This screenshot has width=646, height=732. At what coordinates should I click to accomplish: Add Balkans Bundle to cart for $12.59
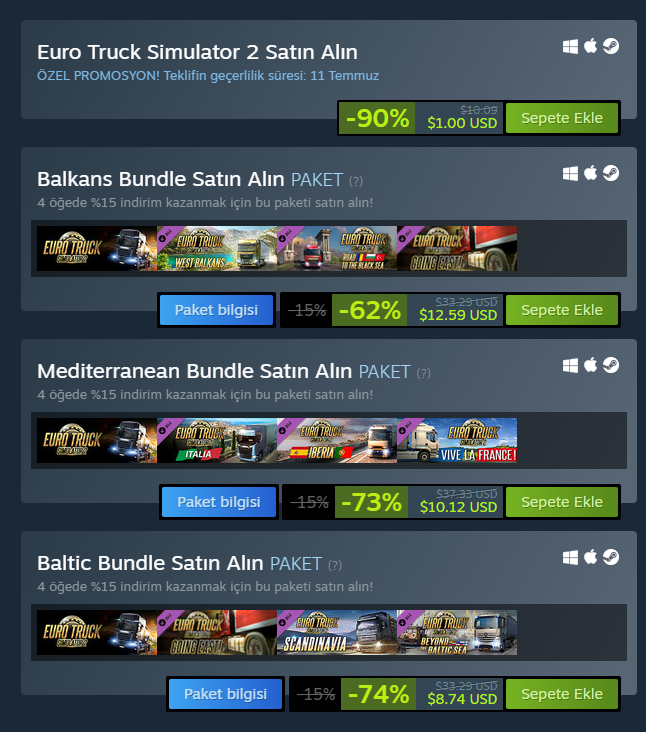click(x=562, y=310)
